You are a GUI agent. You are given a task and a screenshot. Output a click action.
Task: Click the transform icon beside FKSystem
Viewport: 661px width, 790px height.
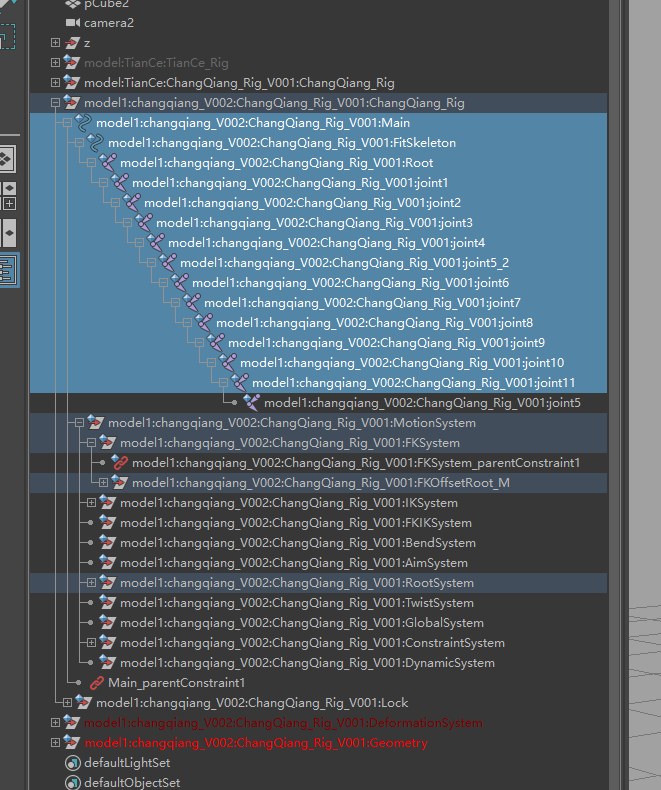point(108,442)
